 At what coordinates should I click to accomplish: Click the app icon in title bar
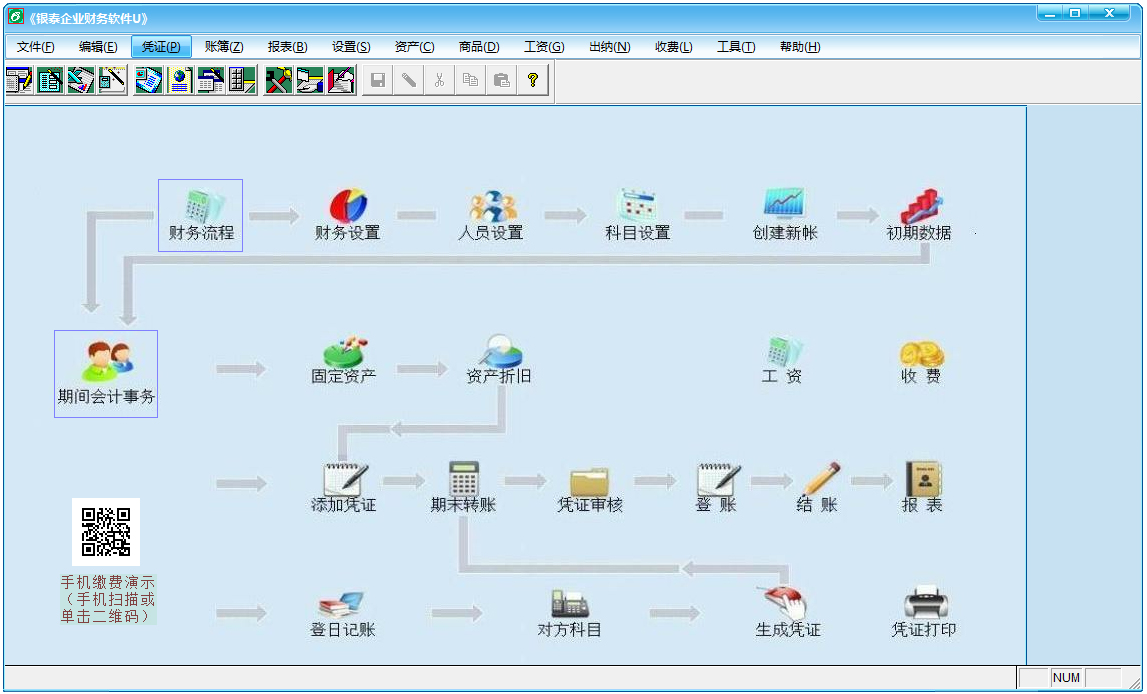pyautogui.click(x=15, y=16)
